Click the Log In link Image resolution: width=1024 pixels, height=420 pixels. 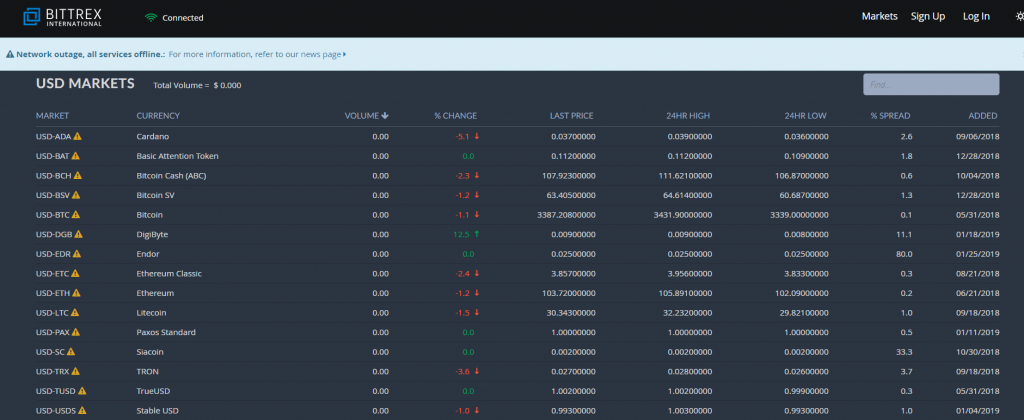coord(976,16)
